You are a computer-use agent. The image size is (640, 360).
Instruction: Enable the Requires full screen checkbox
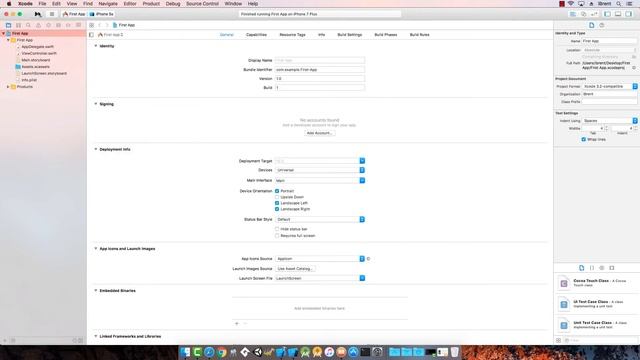point(277,236)
